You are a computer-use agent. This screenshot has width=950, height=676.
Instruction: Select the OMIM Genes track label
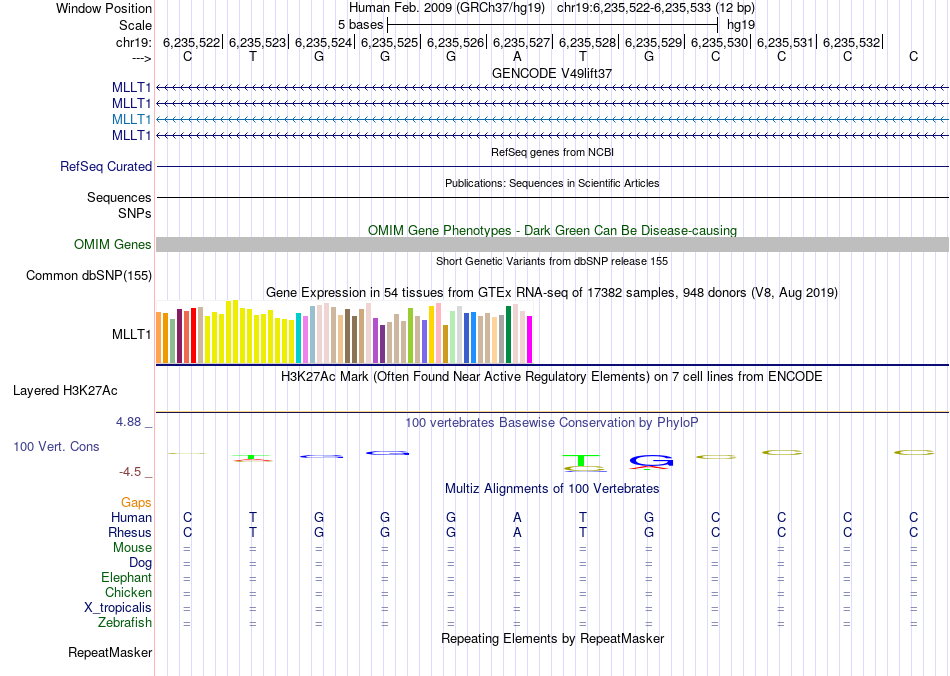pos(112,245)
